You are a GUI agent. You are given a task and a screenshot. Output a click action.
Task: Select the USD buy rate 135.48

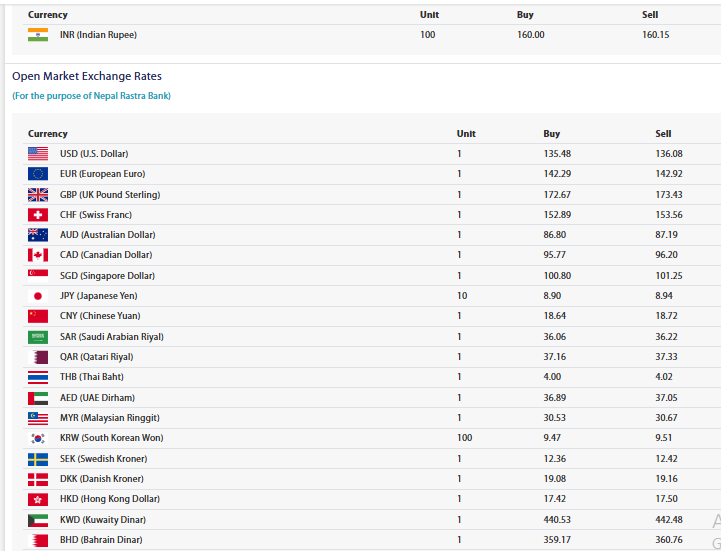click(557, 154)
